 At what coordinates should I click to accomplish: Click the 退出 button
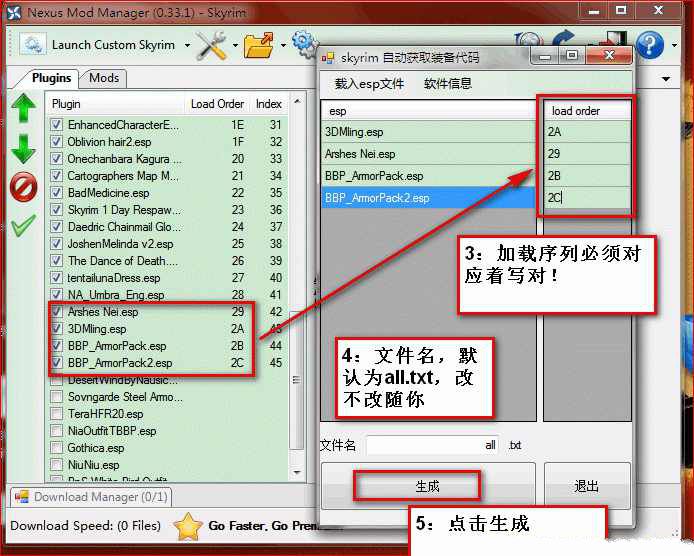[587, 486]
